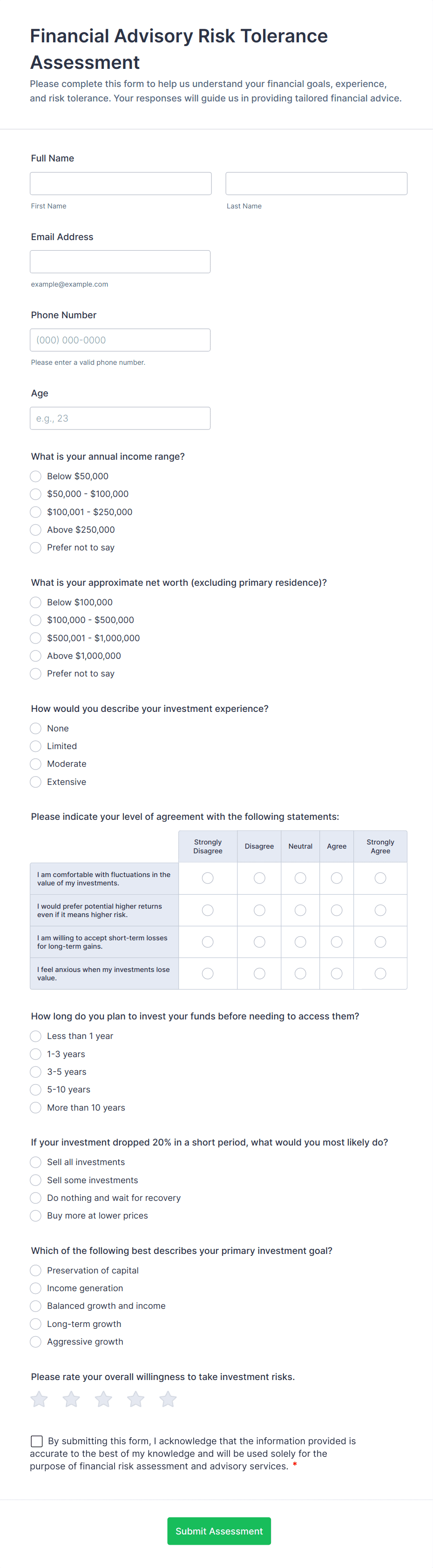Check the acknowledgment consent checkbox
Image resolution: width=433 pixels, height=1568 pixels.
tap(36, 1441)
